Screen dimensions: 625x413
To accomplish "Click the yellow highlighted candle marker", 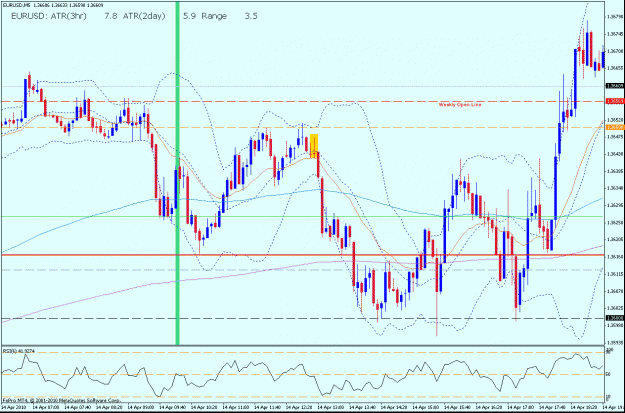I will [x=314, y=146].
